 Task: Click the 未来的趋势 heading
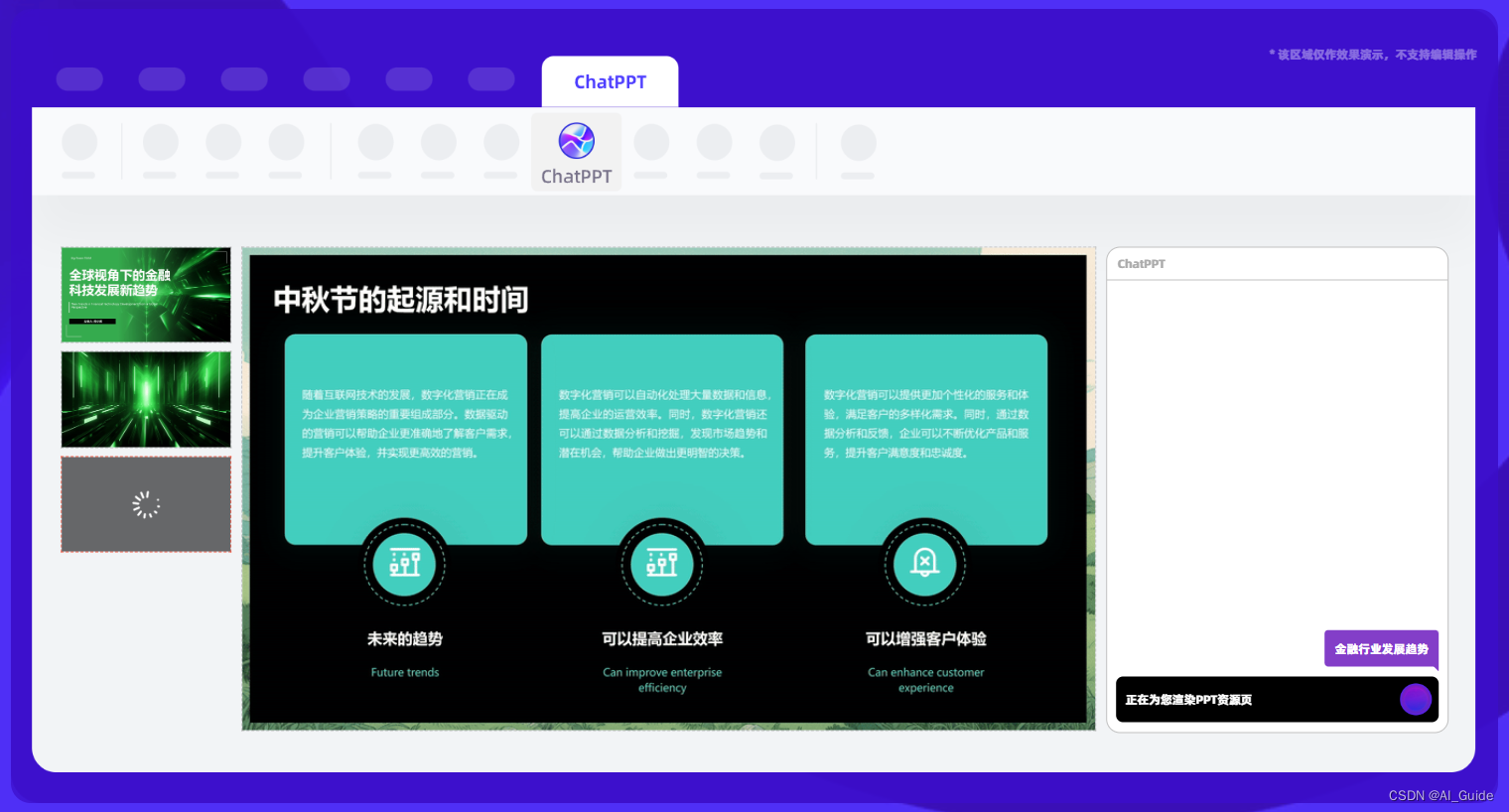tap(405, 638)
